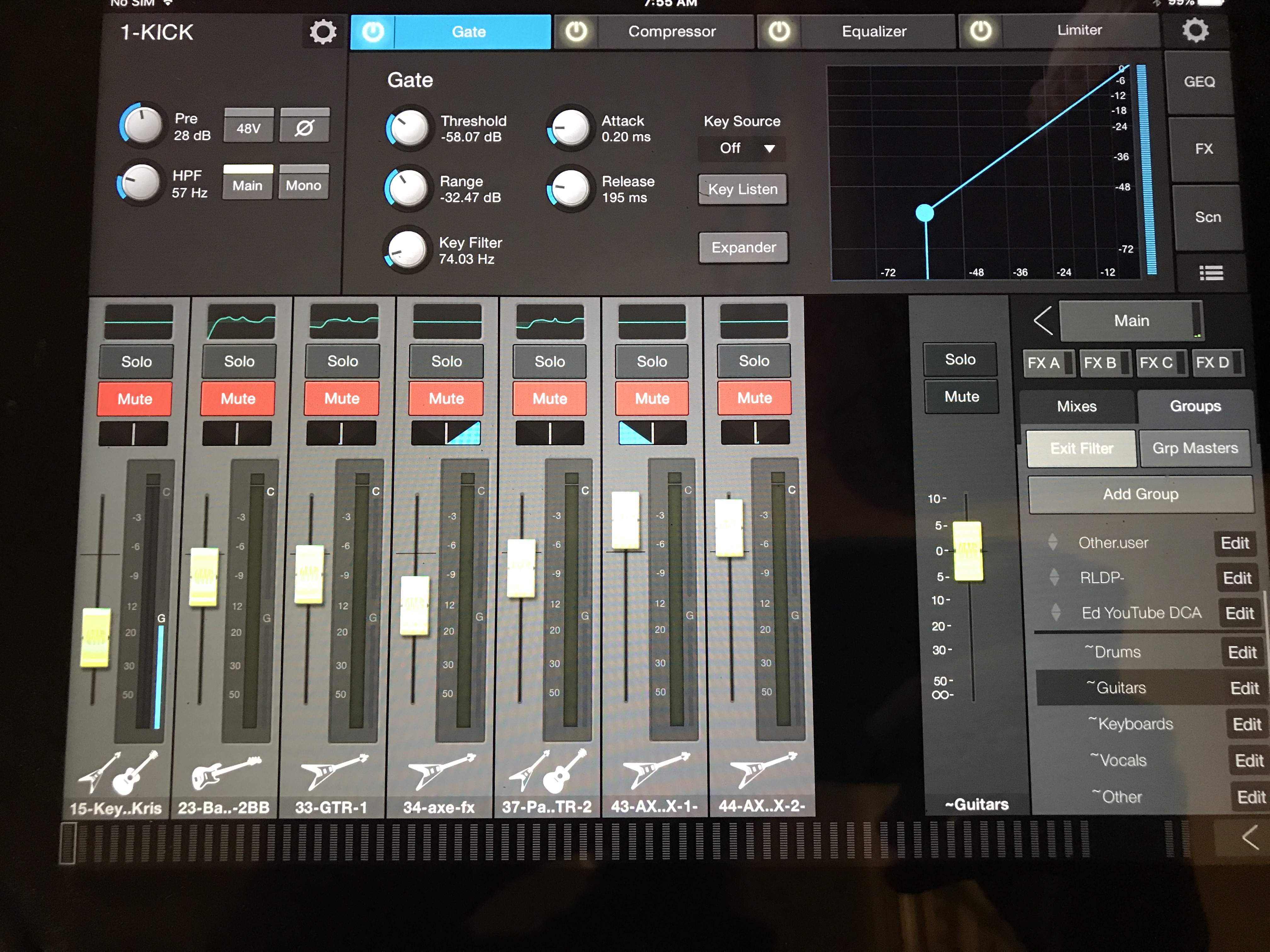Open the mixer settings gear beside Limiter
The image size is (1270, 952).
[x=1195, y=30]
